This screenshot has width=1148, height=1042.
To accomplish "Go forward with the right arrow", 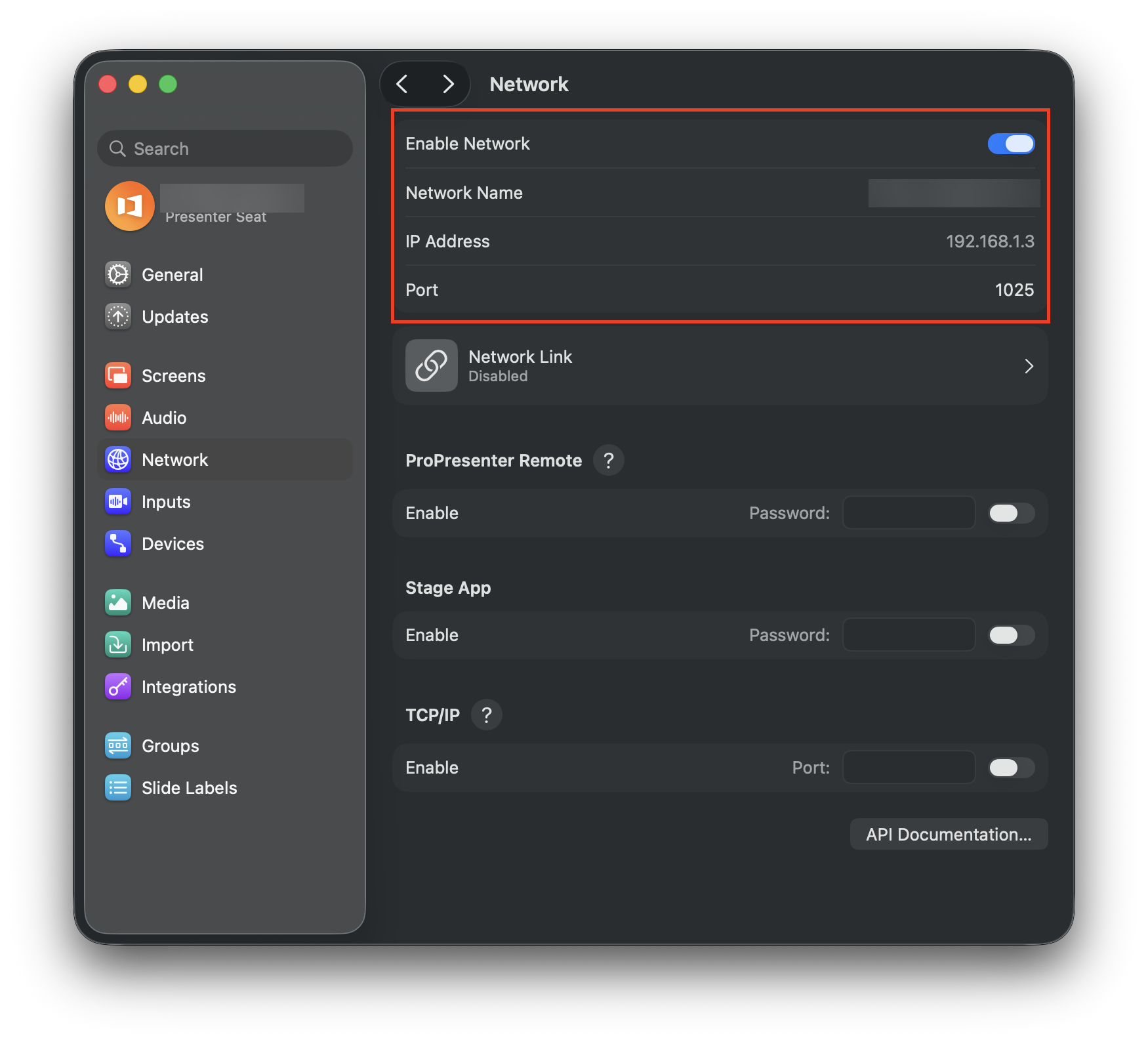I will click(x=448, y=84).
